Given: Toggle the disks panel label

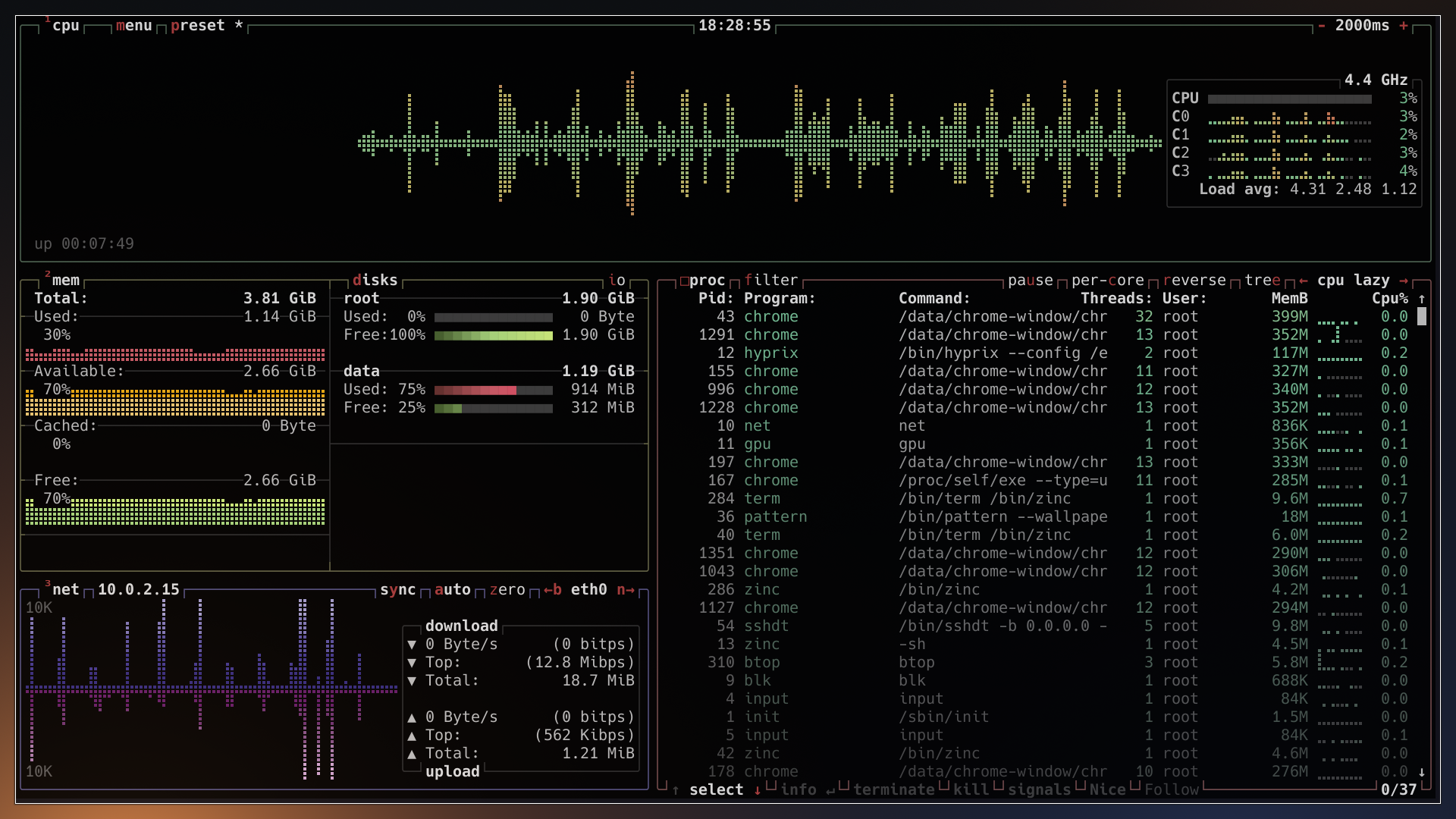Looking at the screenshot, I should pos(375,280).
